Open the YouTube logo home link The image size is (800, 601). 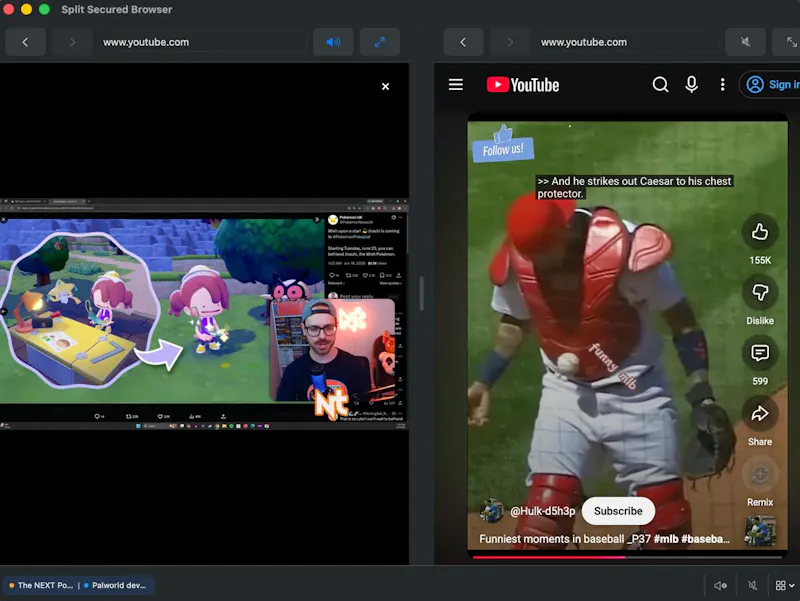[x=523, y=85]
